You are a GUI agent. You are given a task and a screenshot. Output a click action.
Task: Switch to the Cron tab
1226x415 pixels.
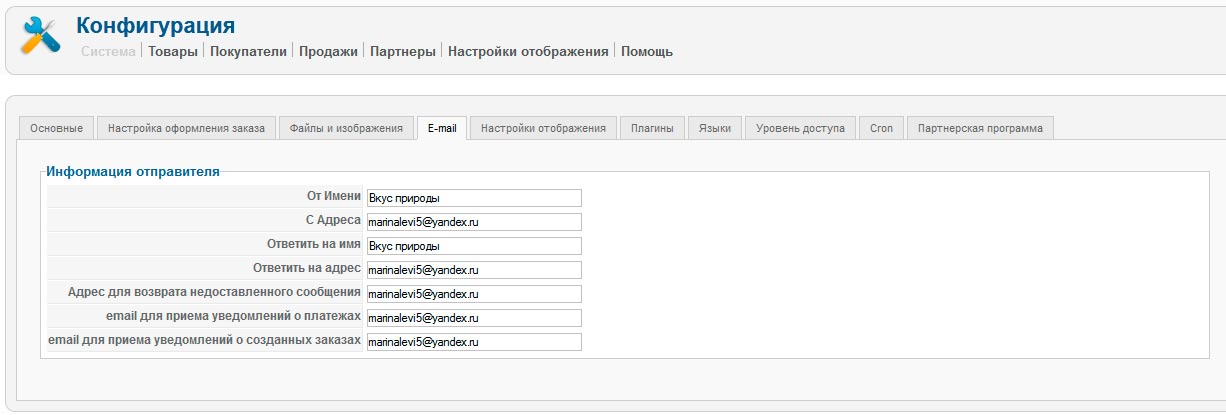coord(881,129)
